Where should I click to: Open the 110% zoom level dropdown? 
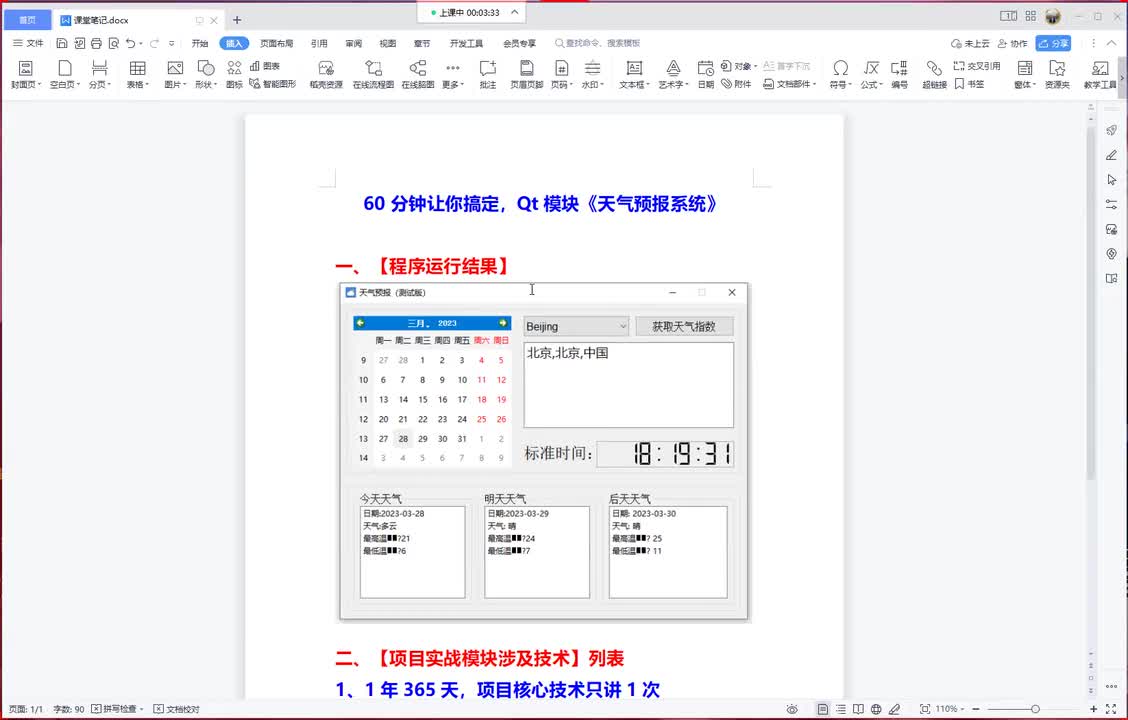point(950,709)
